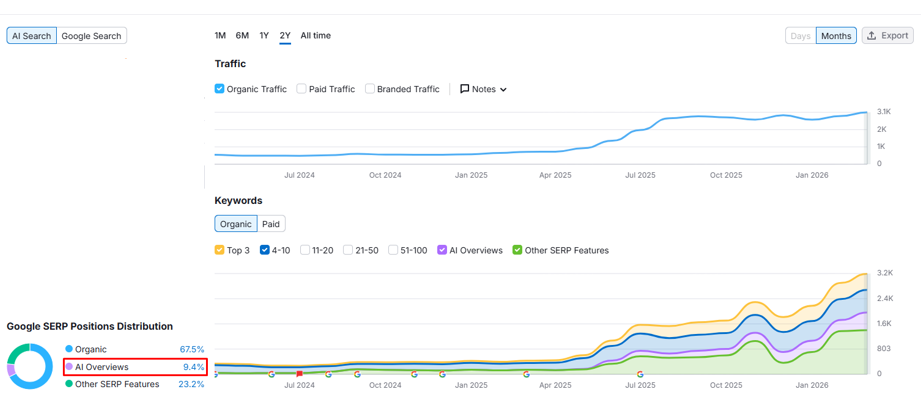This screenshot has height=411, width=921.
Task: Switch chart granularity to Days
Action: (800, 36)
